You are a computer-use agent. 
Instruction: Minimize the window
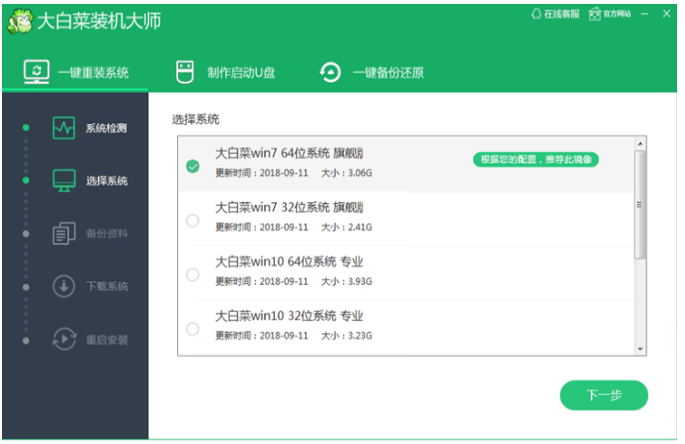[645, 14]
